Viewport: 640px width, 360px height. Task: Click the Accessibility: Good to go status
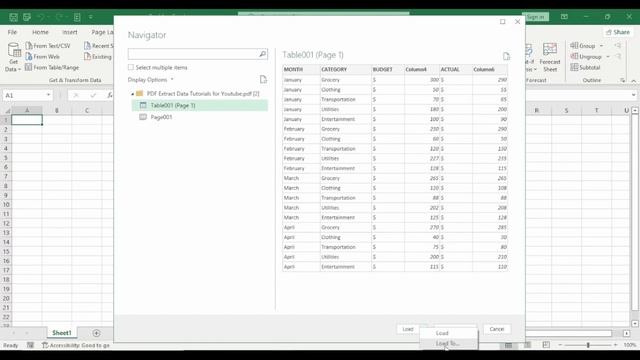pyautogui.click(x=76, y=345)
